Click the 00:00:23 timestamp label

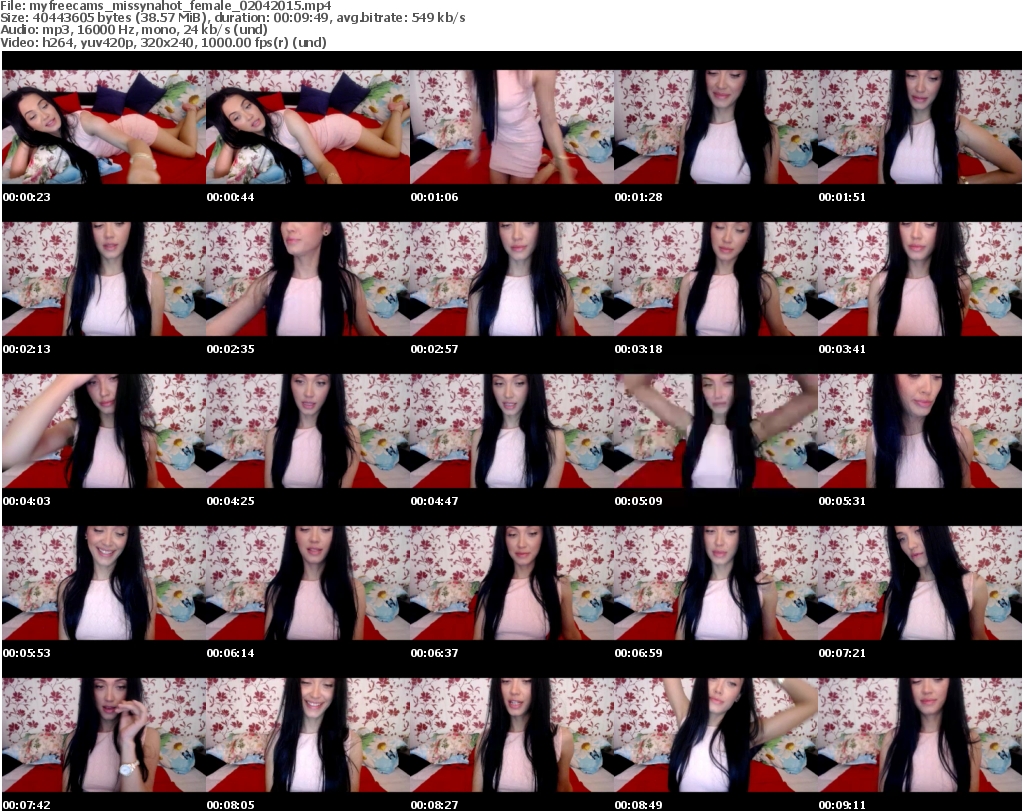tap(26, 197)
